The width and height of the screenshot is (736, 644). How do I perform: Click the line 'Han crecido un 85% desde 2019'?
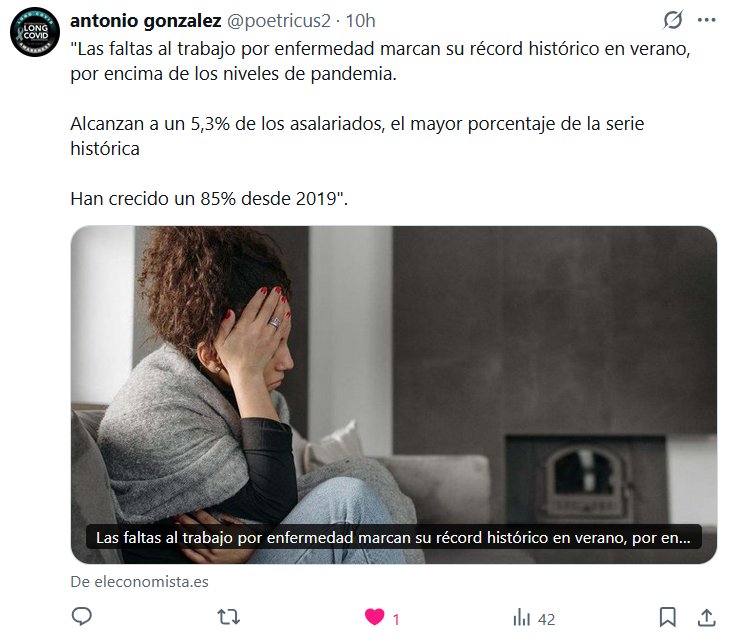(209, 199)
